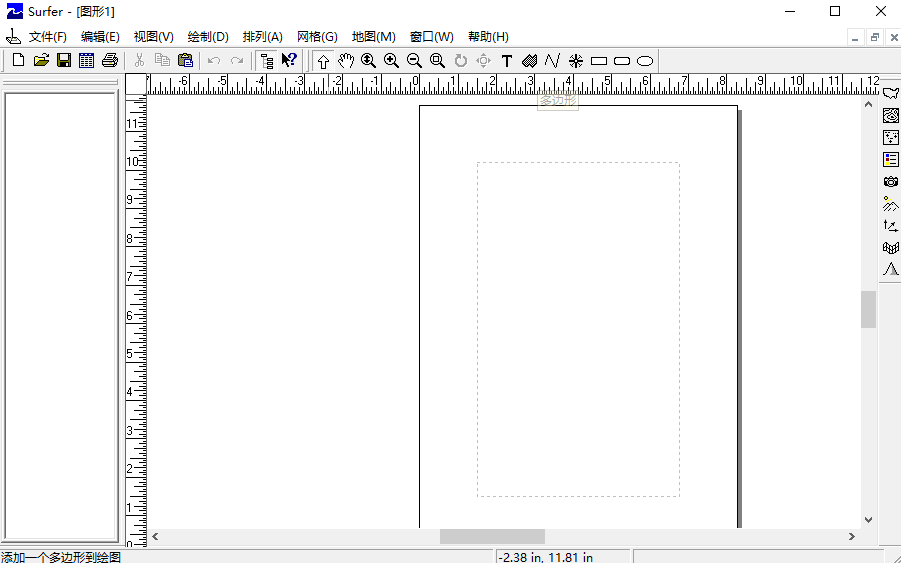Open the 地图(M) menu
This screenshot has width=901, height=563.
point(374,37)
